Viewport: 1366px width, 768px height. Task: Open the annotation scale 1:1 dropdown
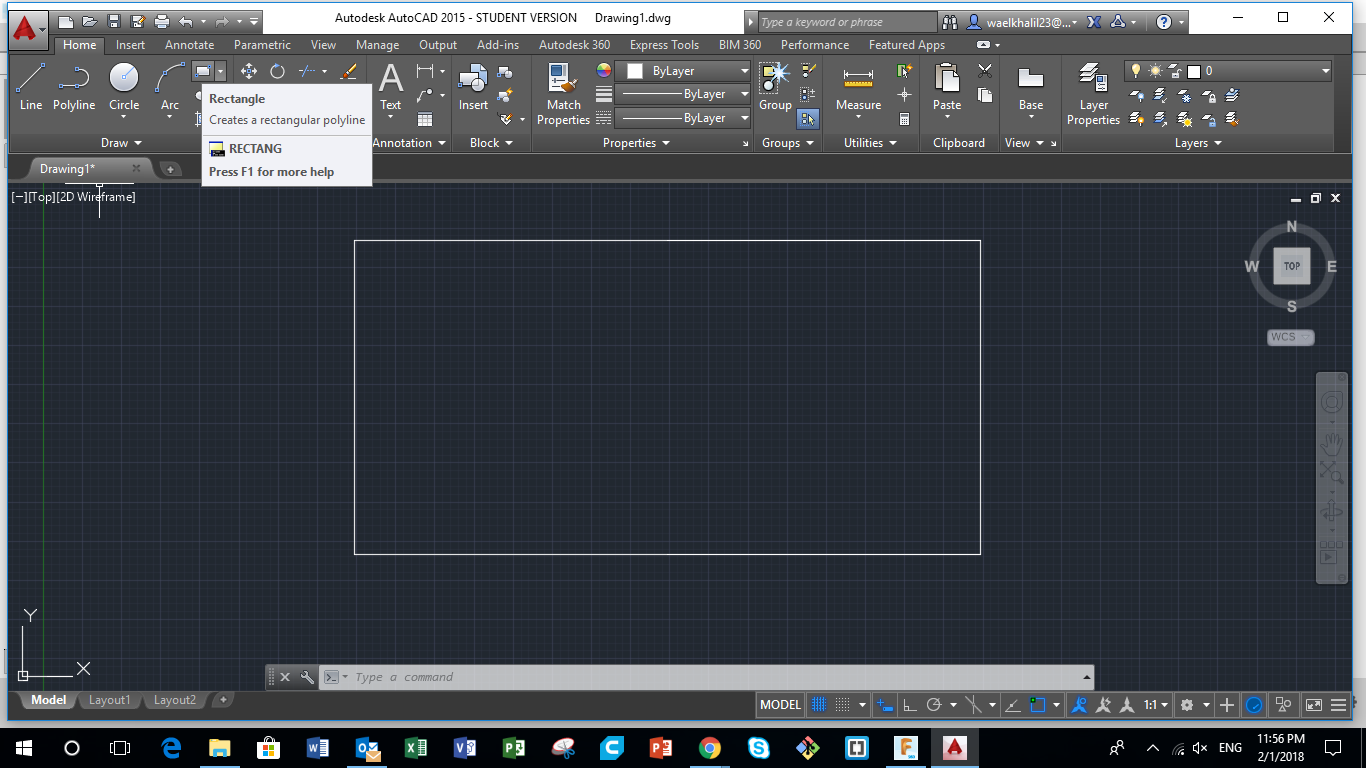click(x=1156, y=705)
